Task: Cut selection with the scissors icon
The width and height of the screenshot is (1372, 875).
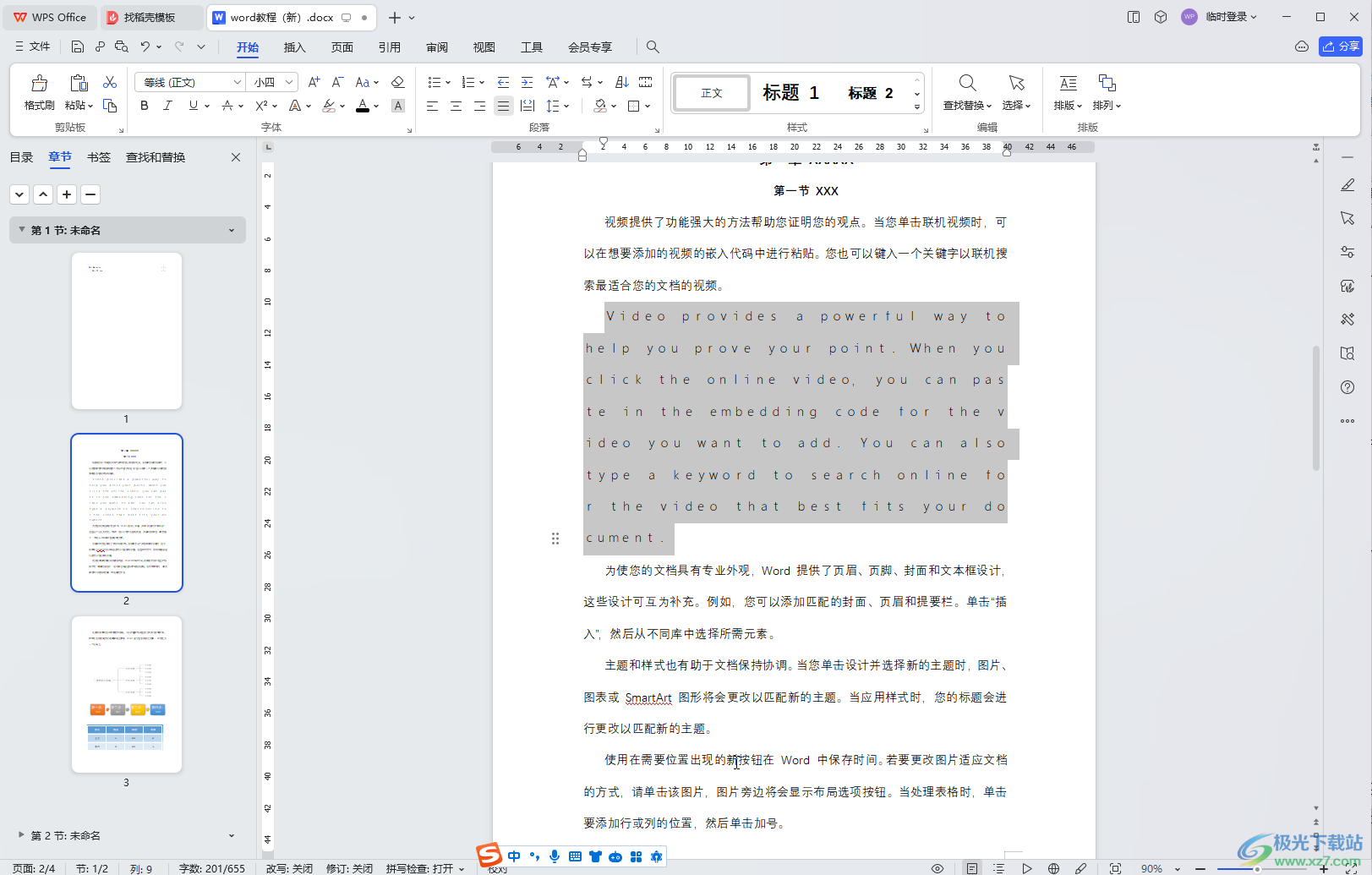Action: [x=110, y=82]
